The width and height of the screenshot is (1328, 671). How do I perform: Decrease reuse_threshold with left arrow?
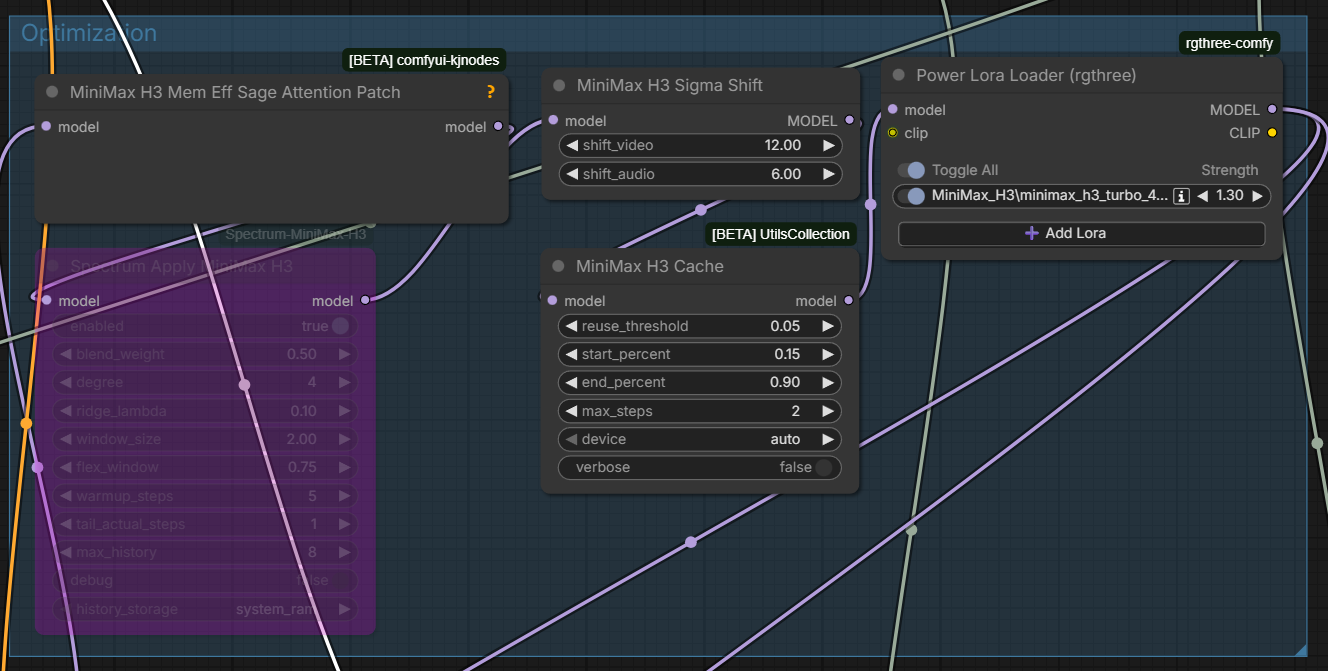(572, 326)
